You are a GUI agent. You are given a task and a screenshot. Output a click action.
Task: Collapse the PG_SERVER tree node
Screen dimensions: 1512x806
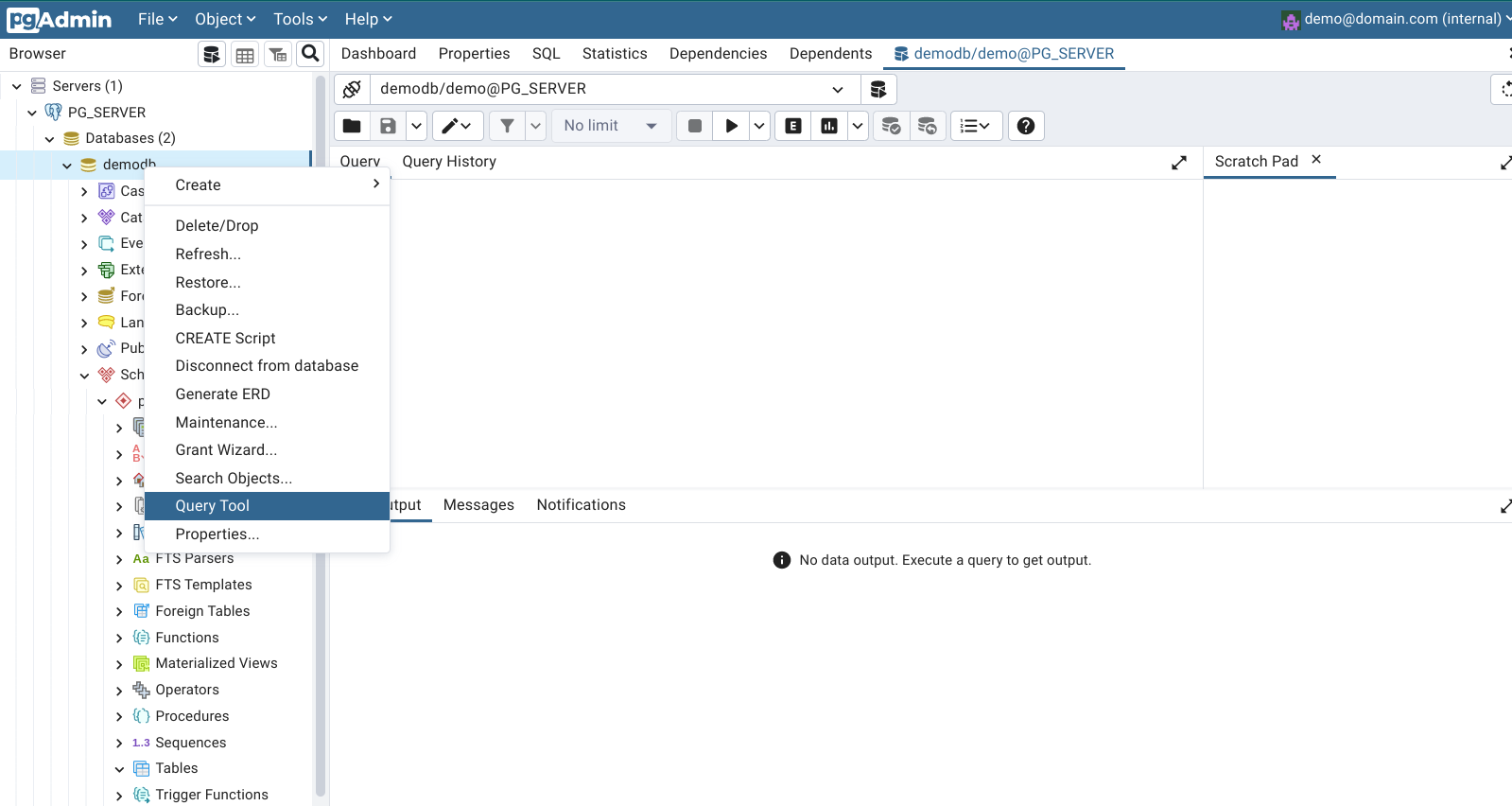click(x=32, y=113)
